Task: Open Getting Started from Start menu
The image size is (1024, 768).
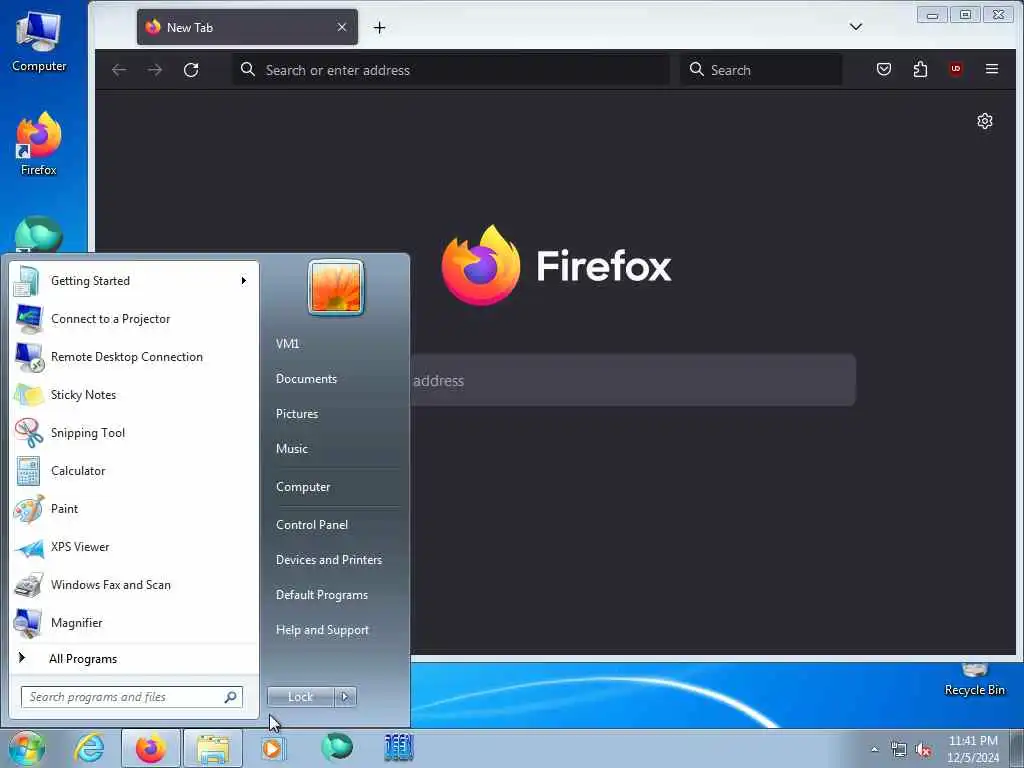Action: point(134,281)
